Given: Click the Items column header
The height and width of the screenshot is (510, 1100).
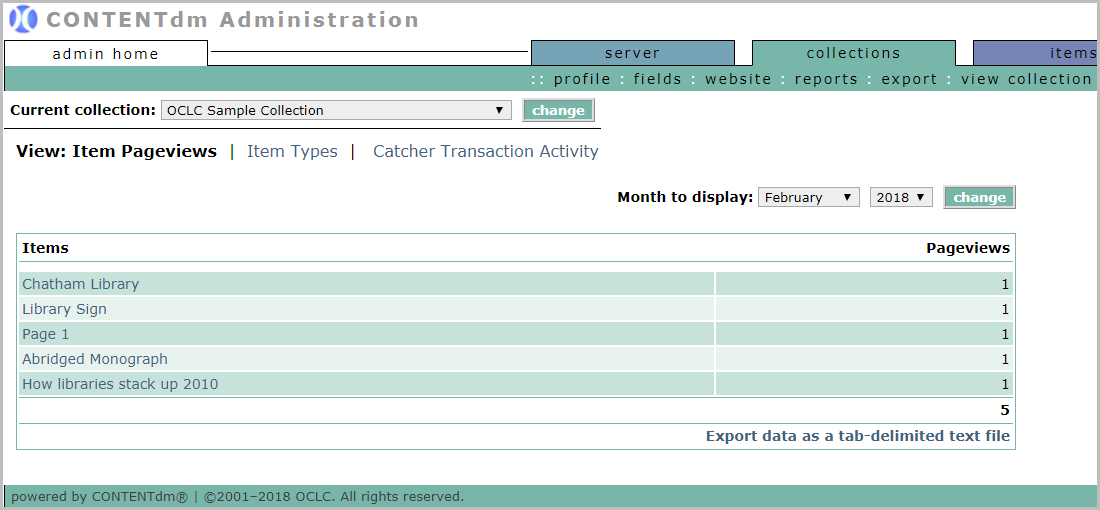Looking at the screenshot, I should point(46,248).
